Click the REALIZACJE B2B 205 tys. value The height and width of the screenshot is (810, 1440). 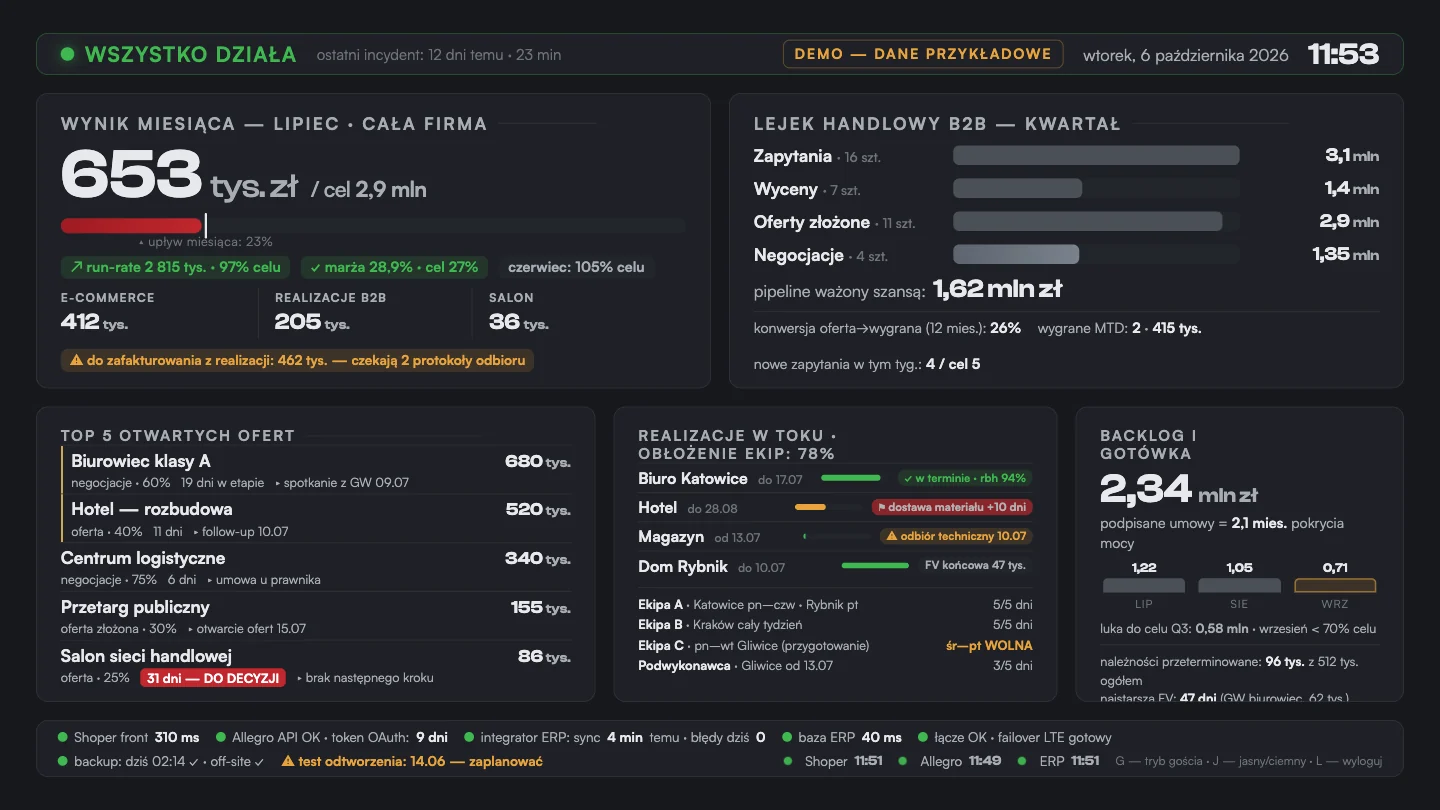pos(312,322)
